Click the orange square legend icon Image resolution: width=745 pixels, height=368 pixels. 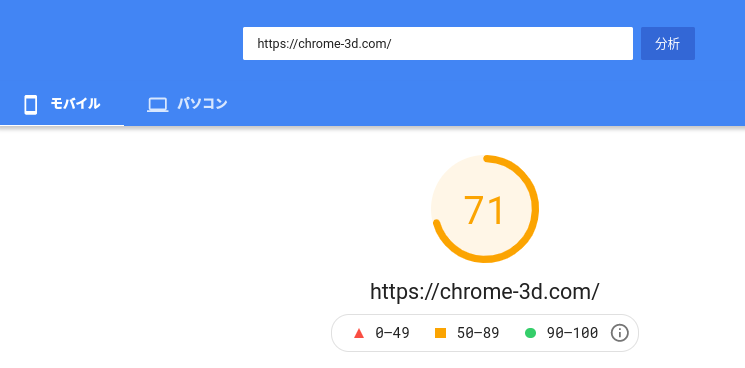pos(440,333)
